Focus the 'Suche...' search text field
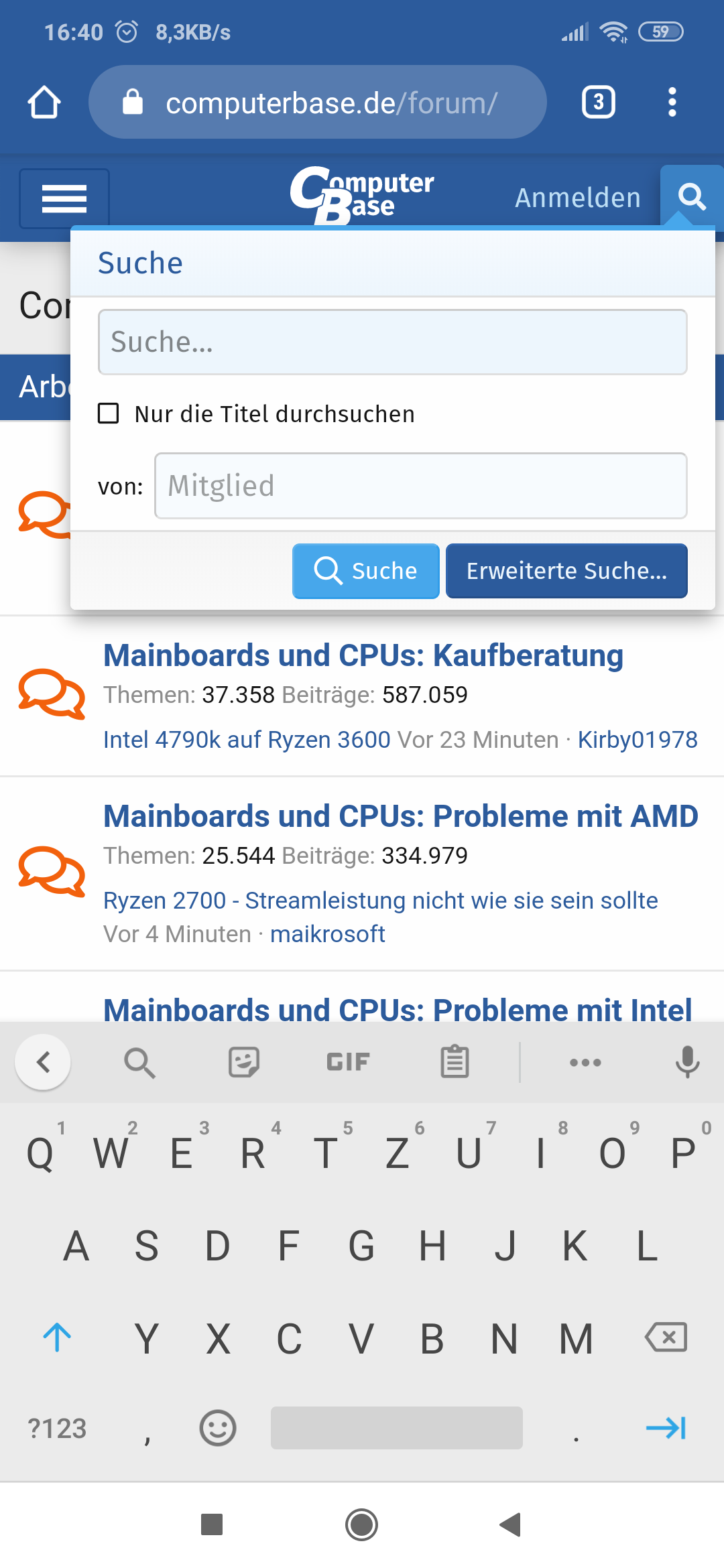Viewport: 724px width, 1568px height. 393,342
